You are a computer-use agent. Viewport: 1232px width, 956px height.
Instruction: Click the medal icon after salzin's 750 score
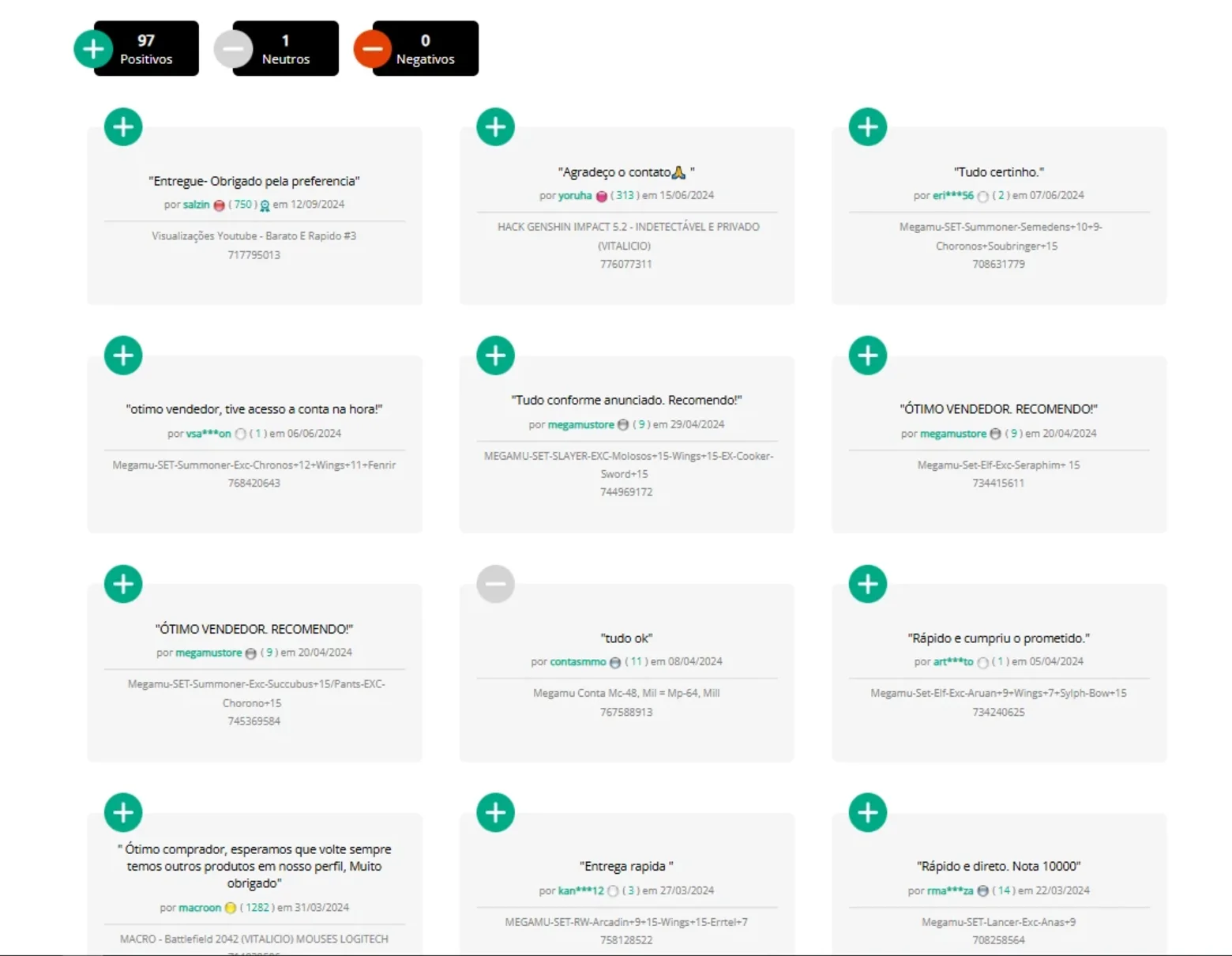(265, 205)
